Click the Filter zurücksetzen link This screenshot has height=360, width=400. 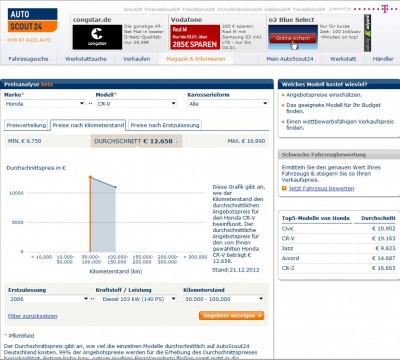click(x=33, y=316)
